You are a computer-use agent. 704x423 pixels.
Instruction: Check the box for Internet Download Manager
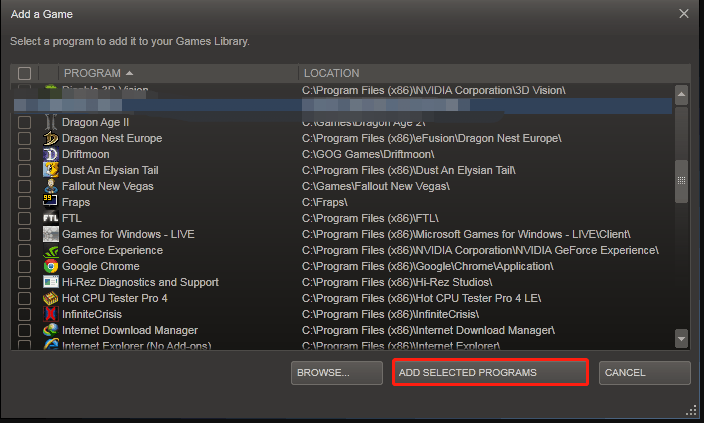(24, 330)
